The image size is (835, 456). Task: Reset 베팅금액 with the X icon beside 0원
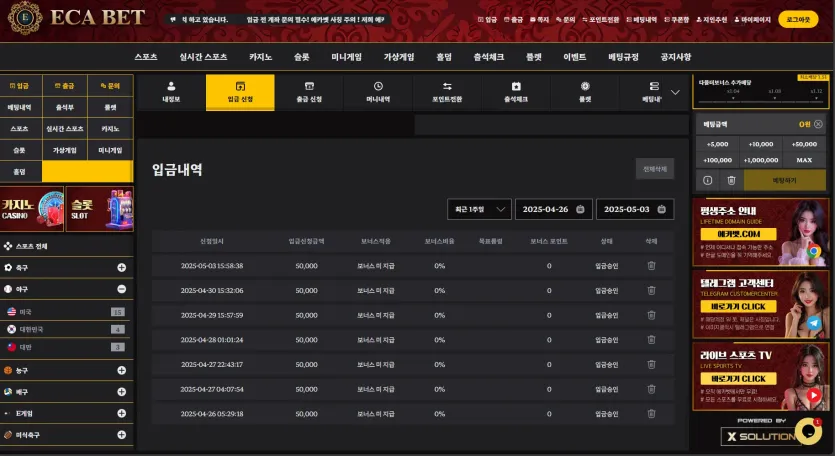(x=818, y=124)
